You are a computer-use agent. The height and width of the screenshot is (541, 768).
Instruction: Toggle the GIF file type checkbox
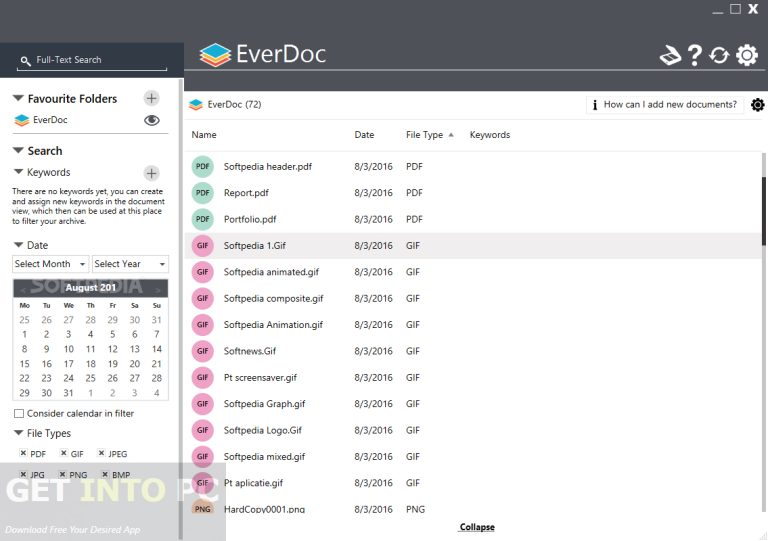click(63, 453)
